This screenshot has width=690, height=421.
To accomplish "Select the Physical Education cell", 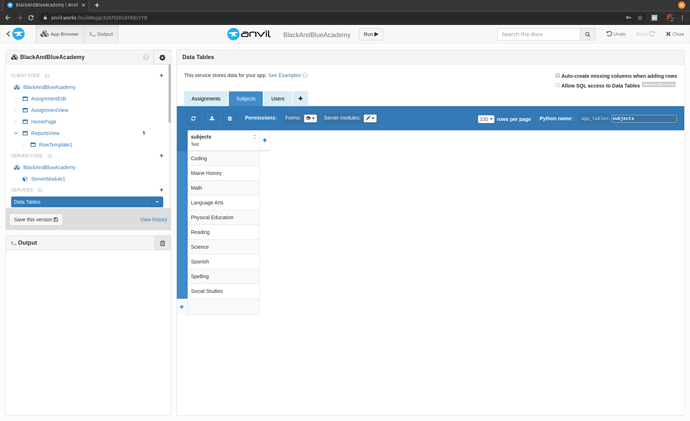I will [224, 217].
